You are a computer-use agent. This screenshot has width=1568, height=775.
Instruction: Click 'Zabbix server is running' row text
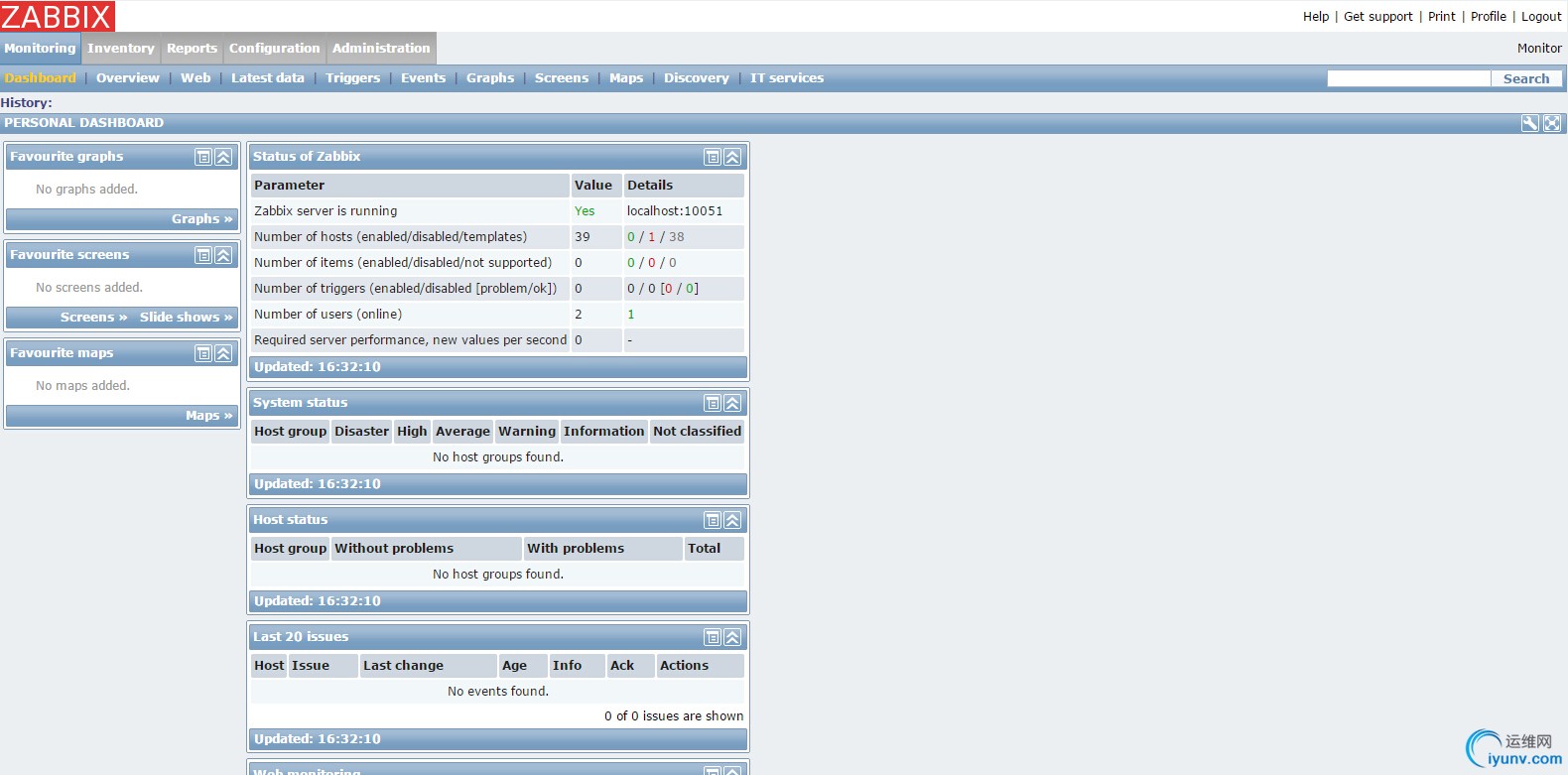(x=326, y=211)
